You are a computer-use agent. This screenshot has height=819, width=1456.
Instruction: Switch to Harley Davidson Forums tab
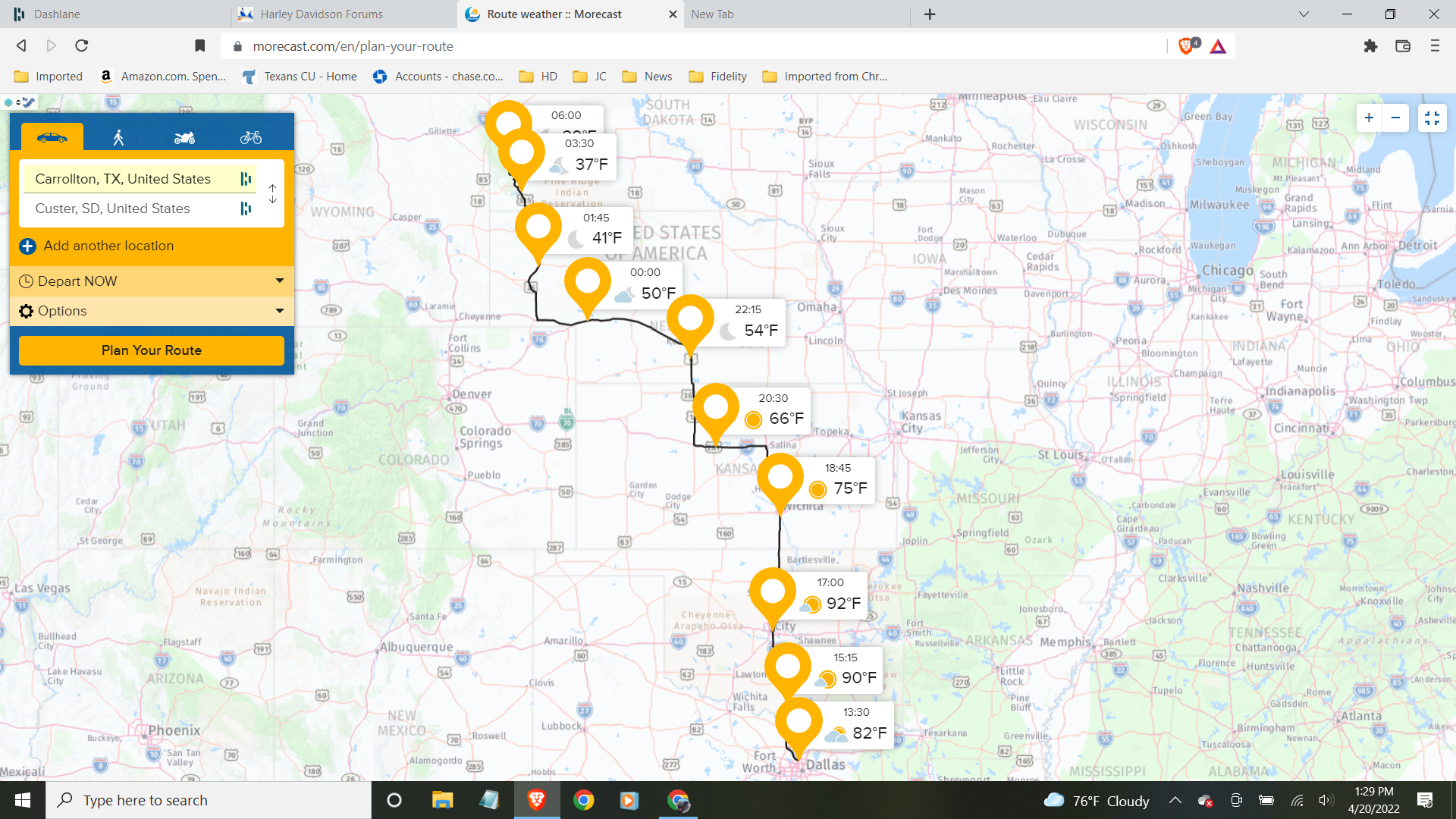pos(322,14)
